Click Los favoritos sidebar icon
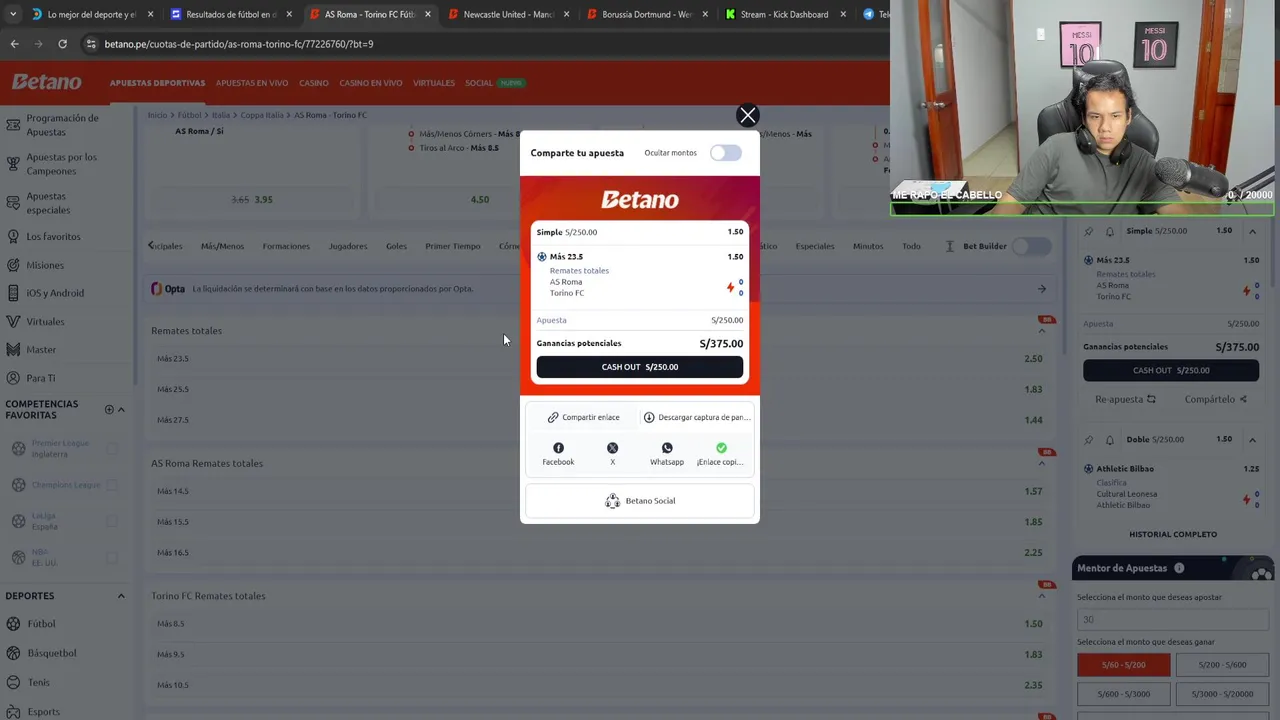Viewport: 1280px width, 720px height. [13, 237]
